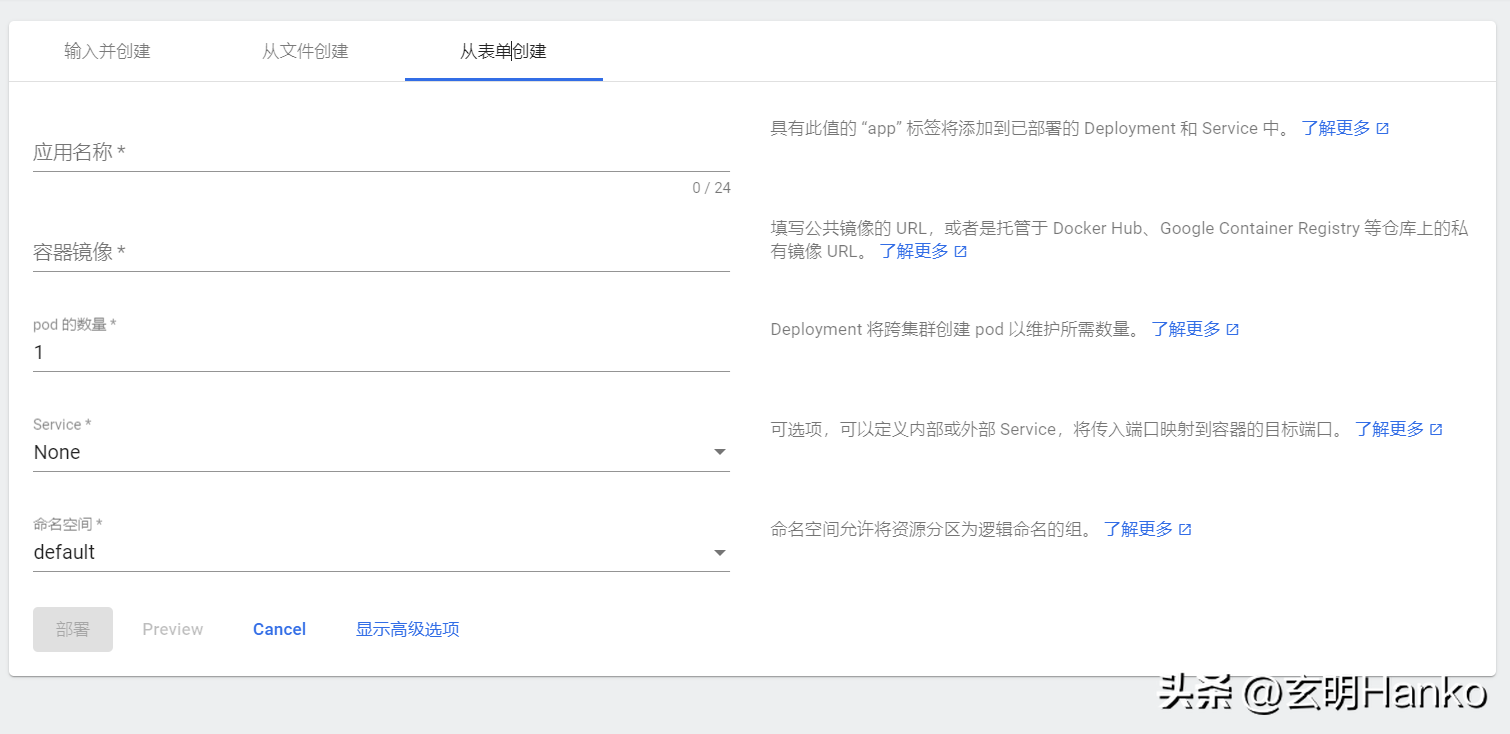The width and height of the screenshot is (1510, 734).
Task: Click the Preview button
Action: pos(172,629)
